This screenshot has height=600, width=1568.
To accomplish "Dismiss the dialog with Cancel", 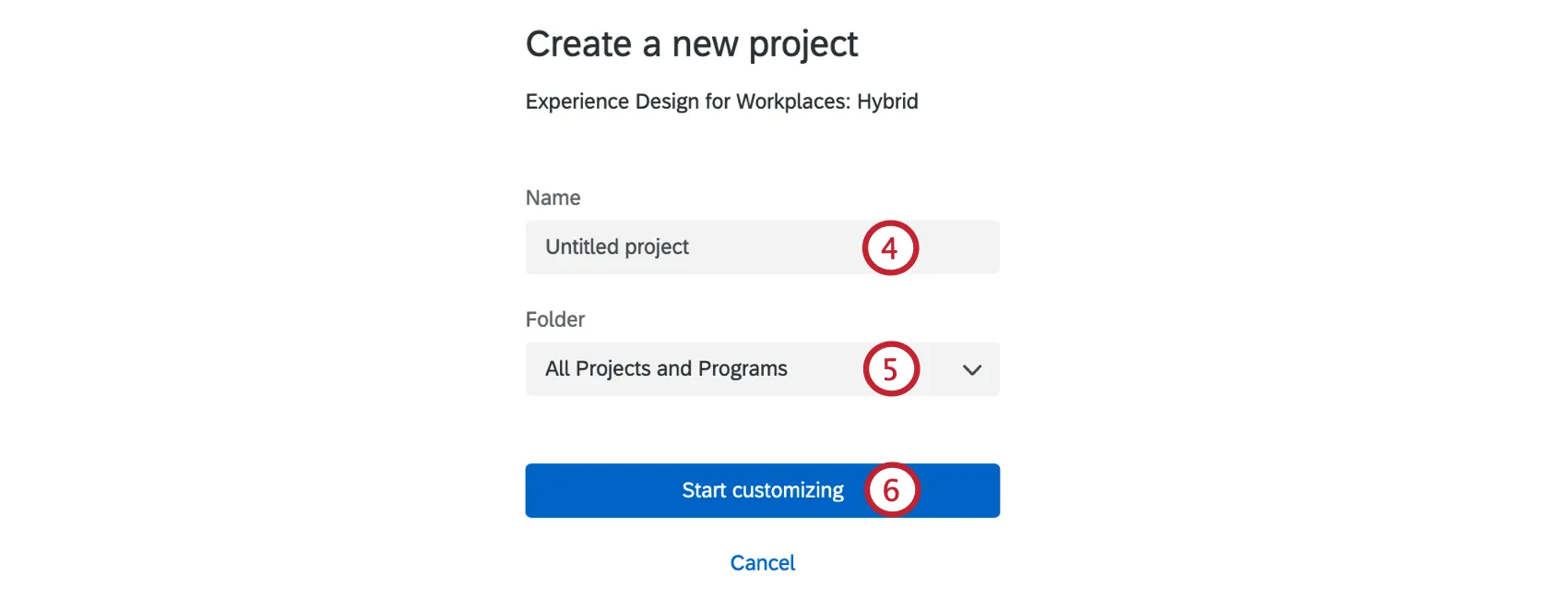I will pyautogui.click(x=762, y=562).
